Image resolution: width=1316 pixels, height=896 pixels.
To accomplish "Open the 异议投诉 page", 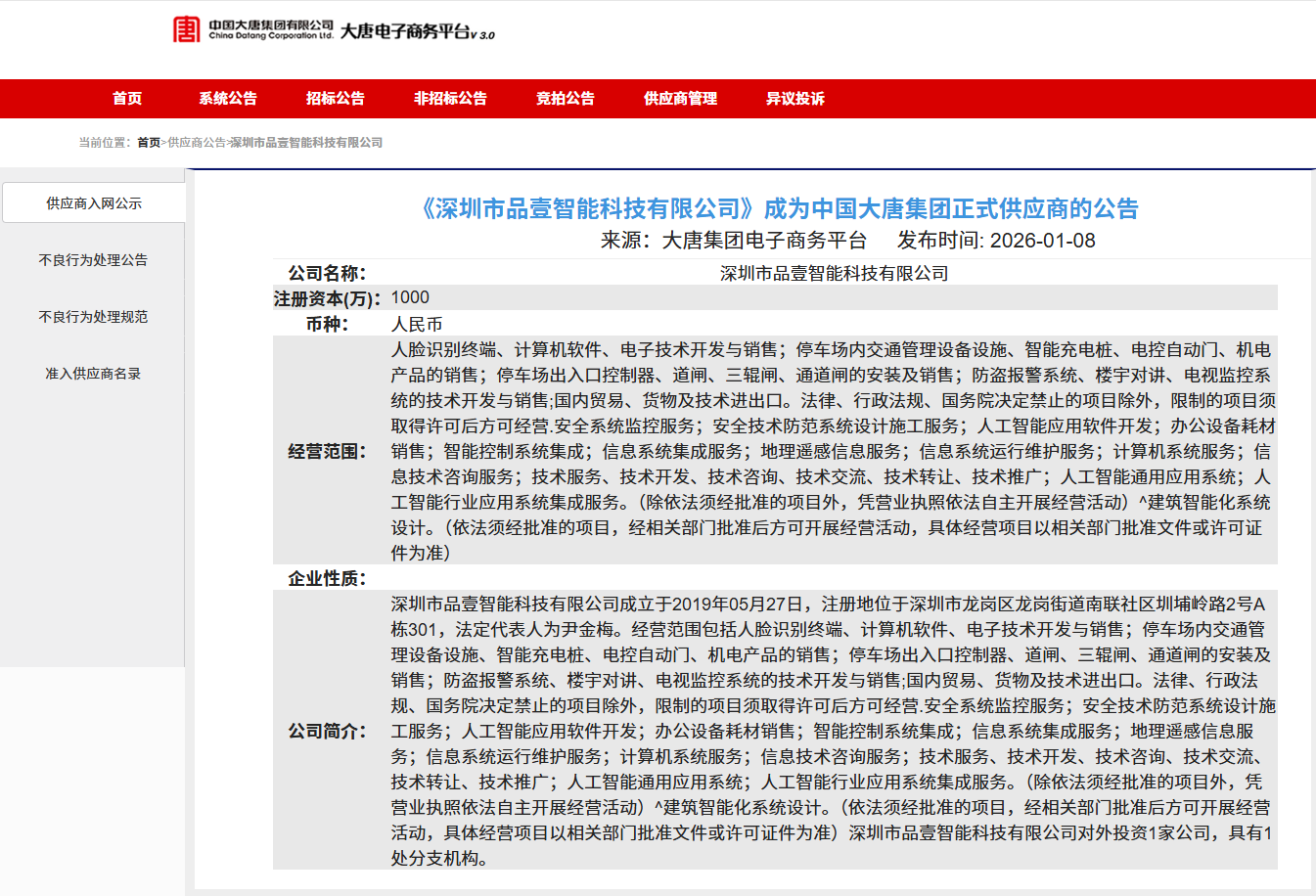I will pos(794,99).
